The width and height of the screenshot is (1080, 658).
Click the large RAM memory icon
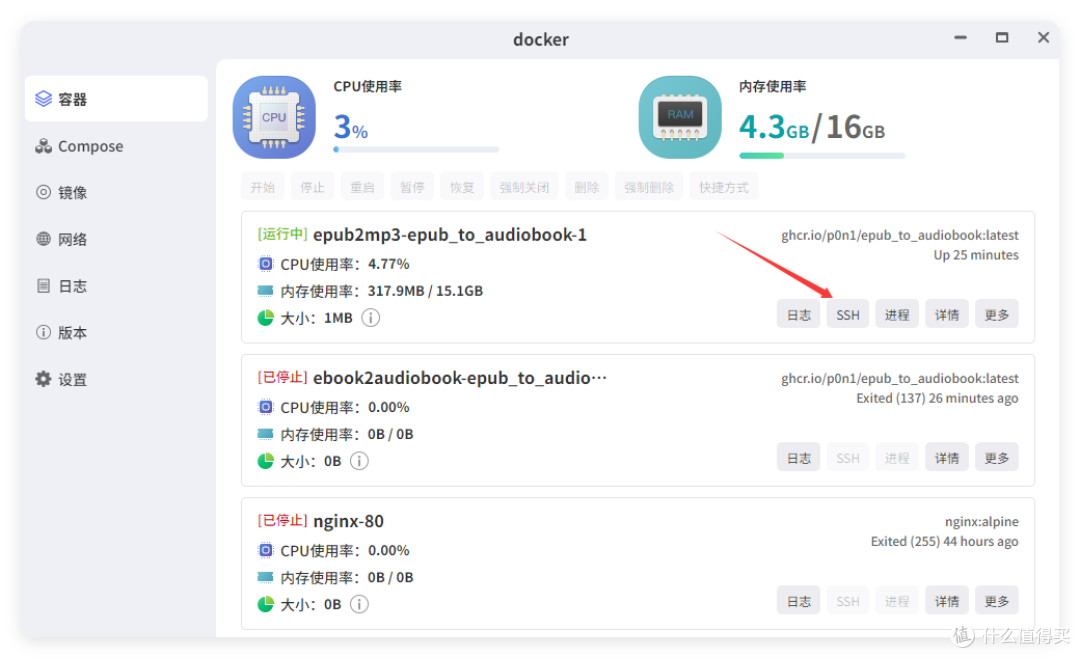pyautogui.click(x=680, y=117)
